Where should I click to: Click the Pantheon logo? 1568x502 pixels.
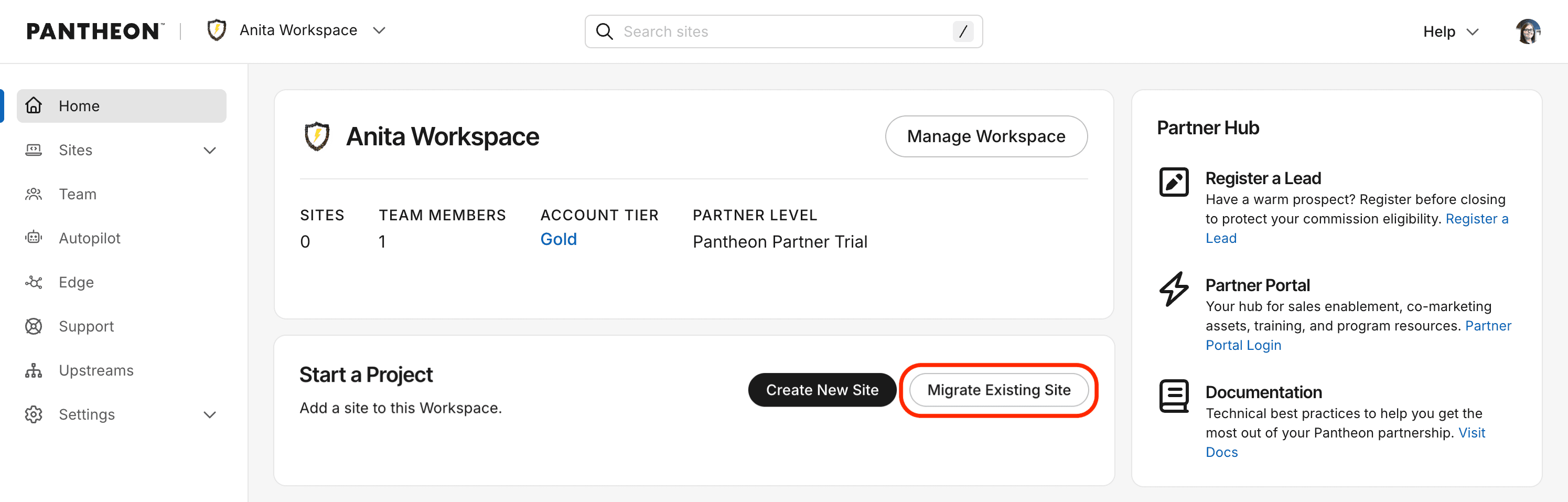tap(95, 31)
